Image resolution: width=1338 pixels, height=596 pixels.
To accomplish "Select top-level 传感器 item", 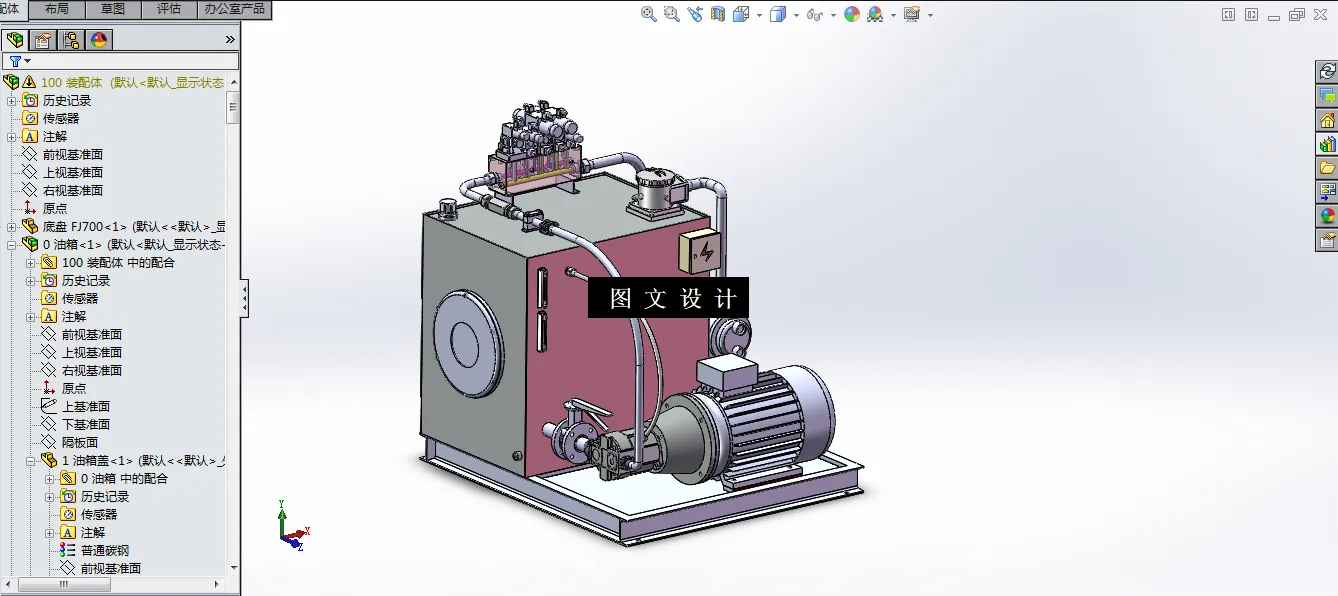I will (60, 118).
